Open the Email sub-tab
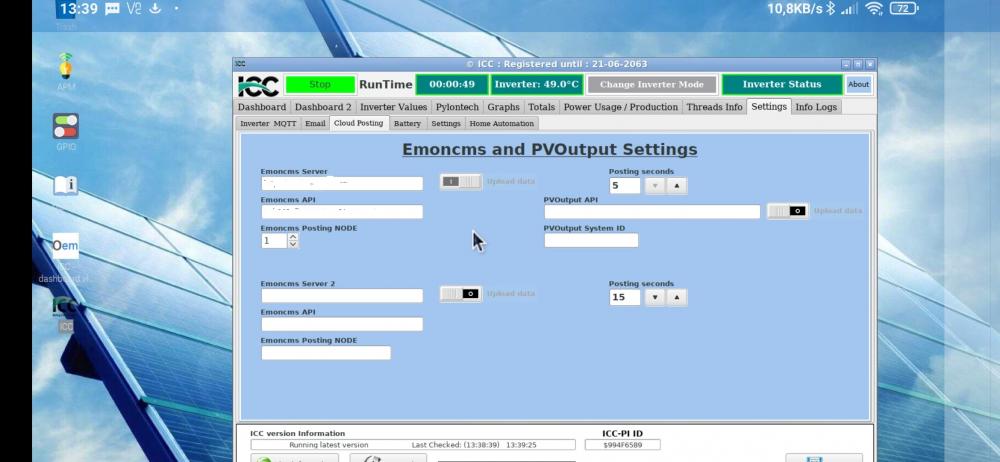Image resolution: width=1000 pixels, height=462 pixels. [x=315, y=124]
